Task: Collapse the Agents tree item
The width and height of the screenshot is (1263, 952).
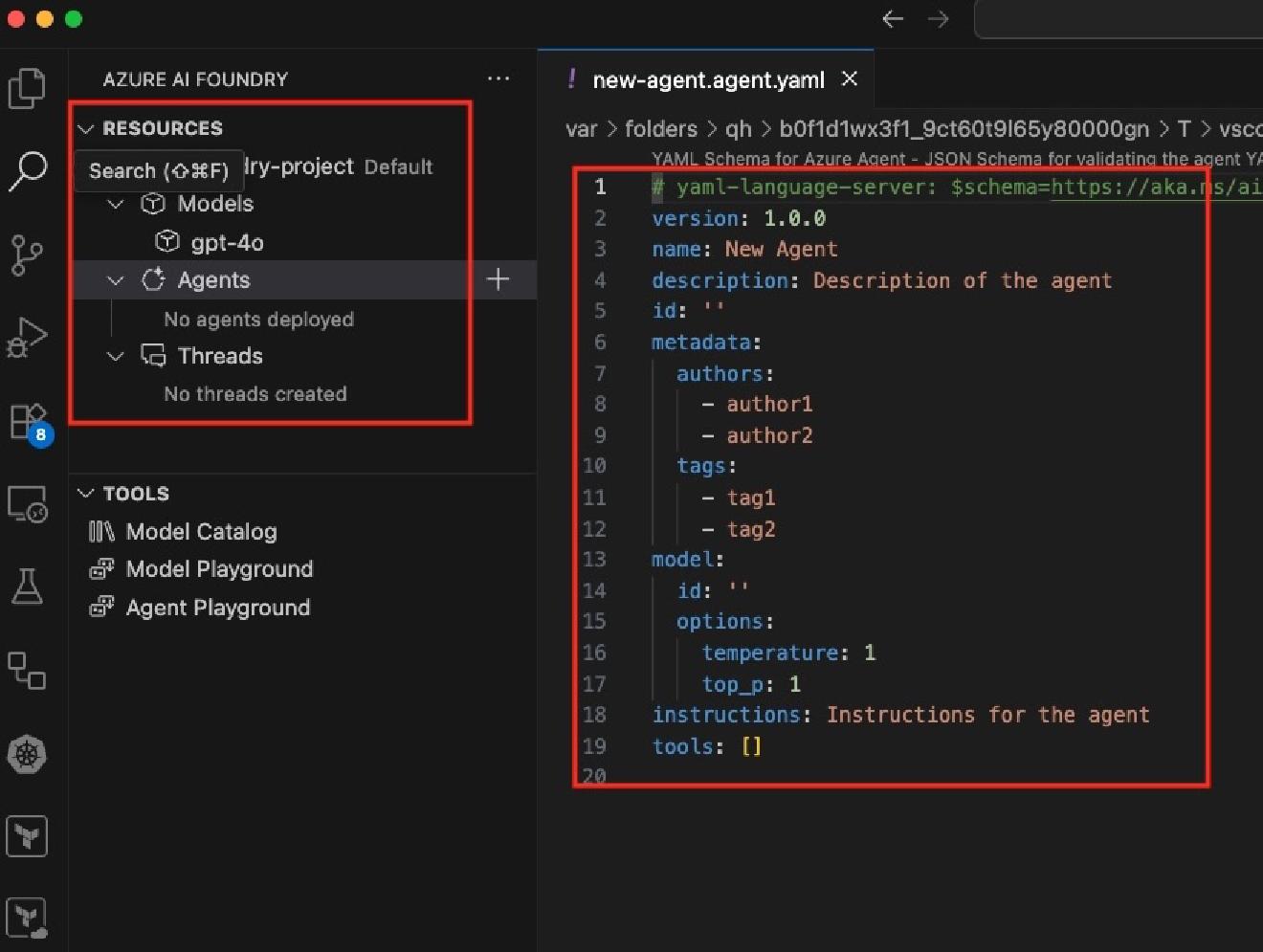Action: [115, 279]
